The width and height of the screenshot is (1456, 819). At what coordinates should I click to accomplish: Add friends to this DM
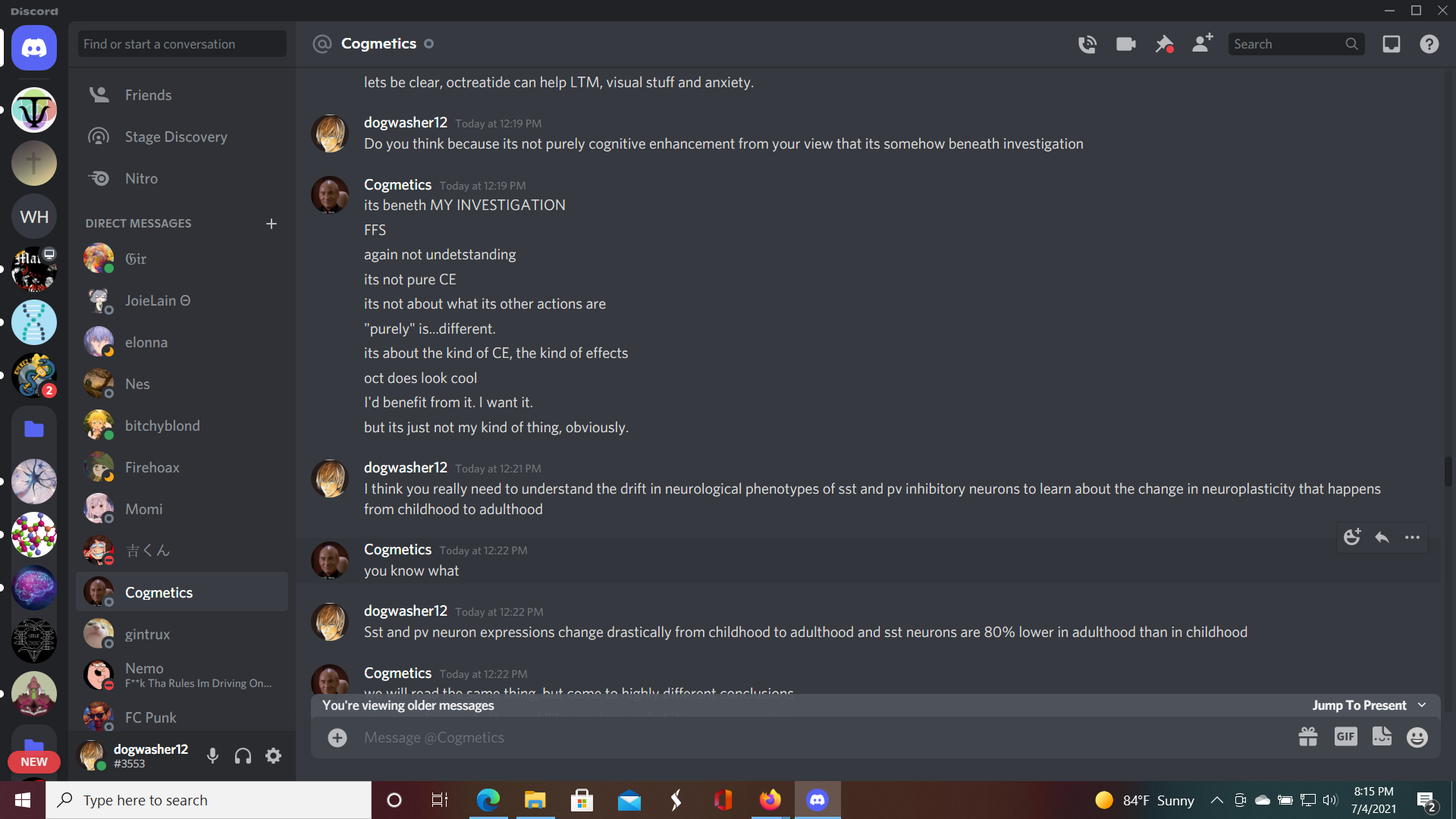tap(1202, 44)
